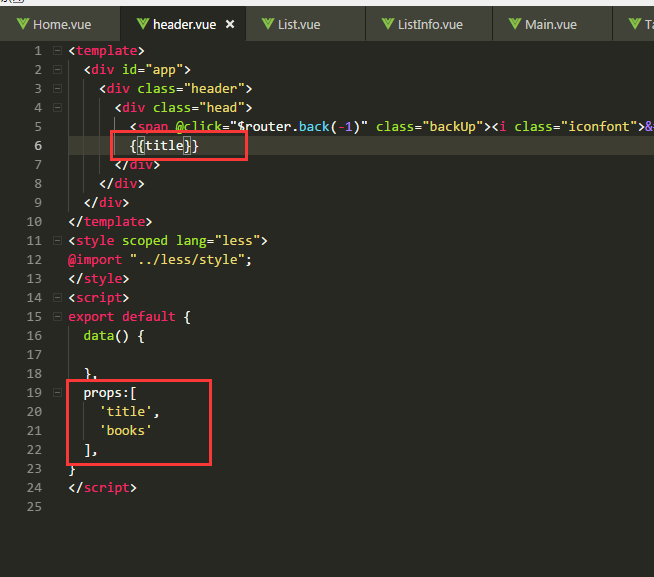Collapse the export default fold at line 15
The width and height of the screenshot is (654, 577).
[58, 317]
